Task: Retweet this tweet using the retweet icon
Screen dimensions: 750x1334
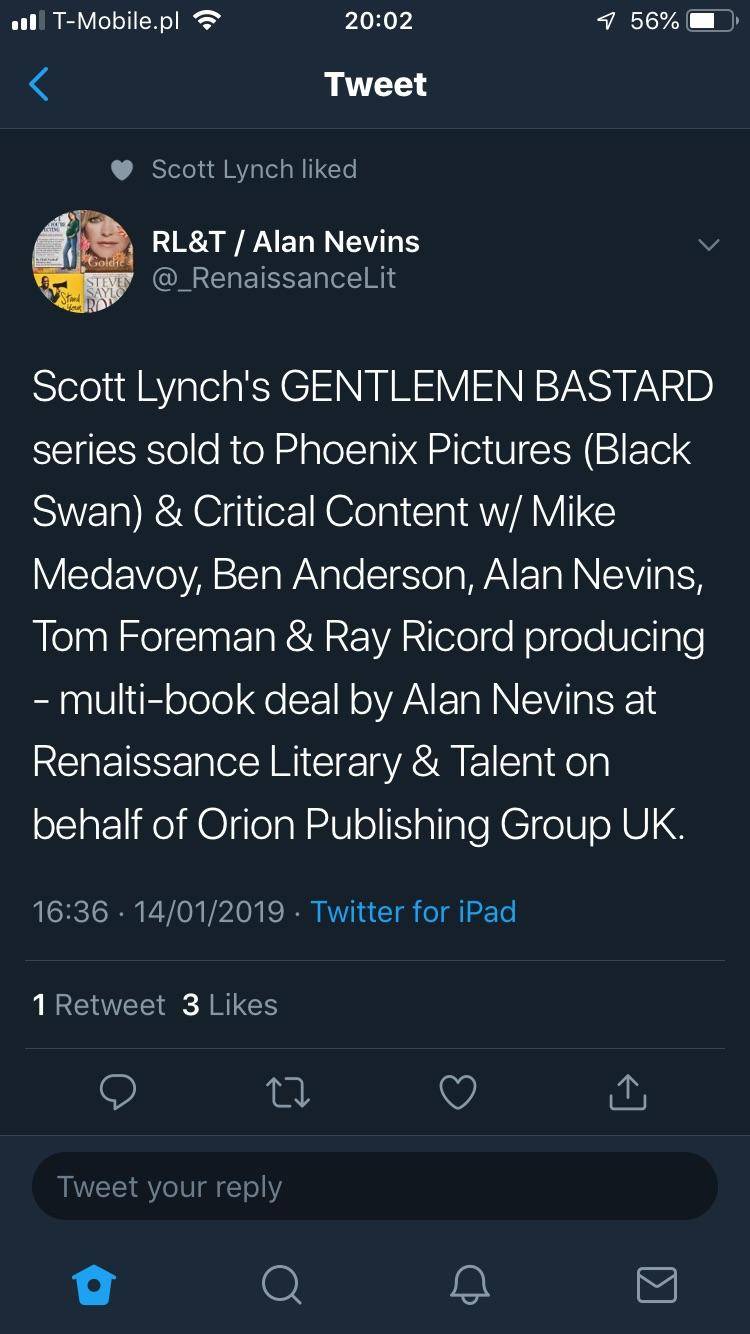Action: pos(288,1092)
